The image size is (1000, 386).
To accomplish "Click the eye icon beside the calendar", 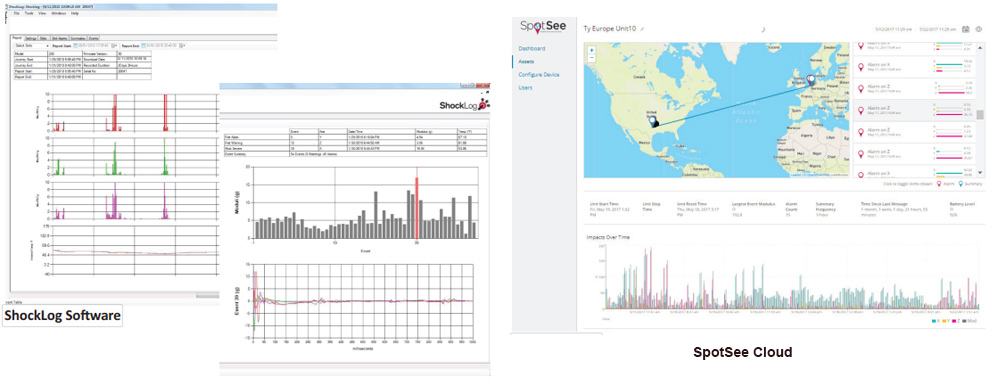I will coord(978,29).
